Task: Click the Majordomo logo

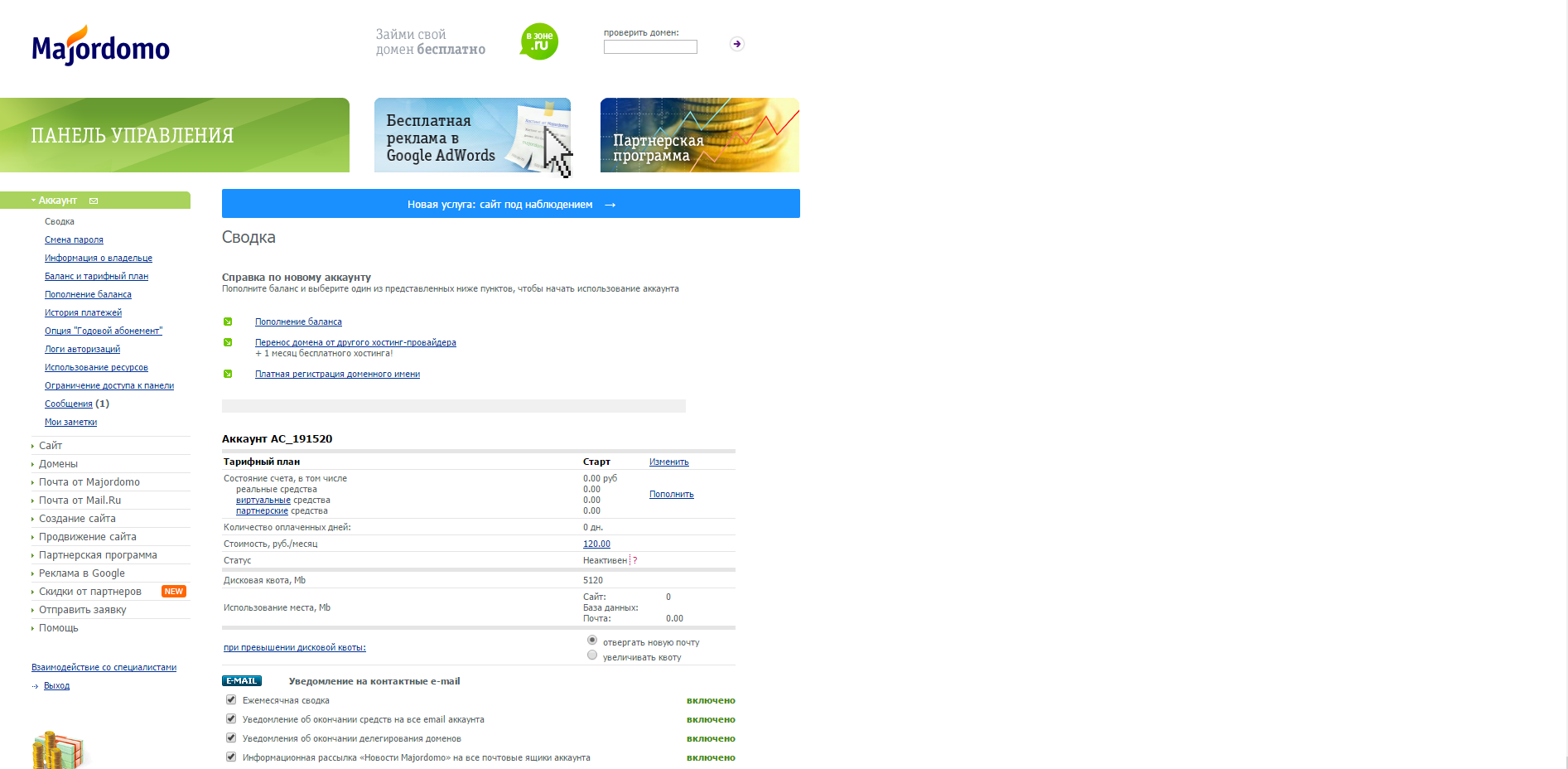Action: click(x=100, y=46)
